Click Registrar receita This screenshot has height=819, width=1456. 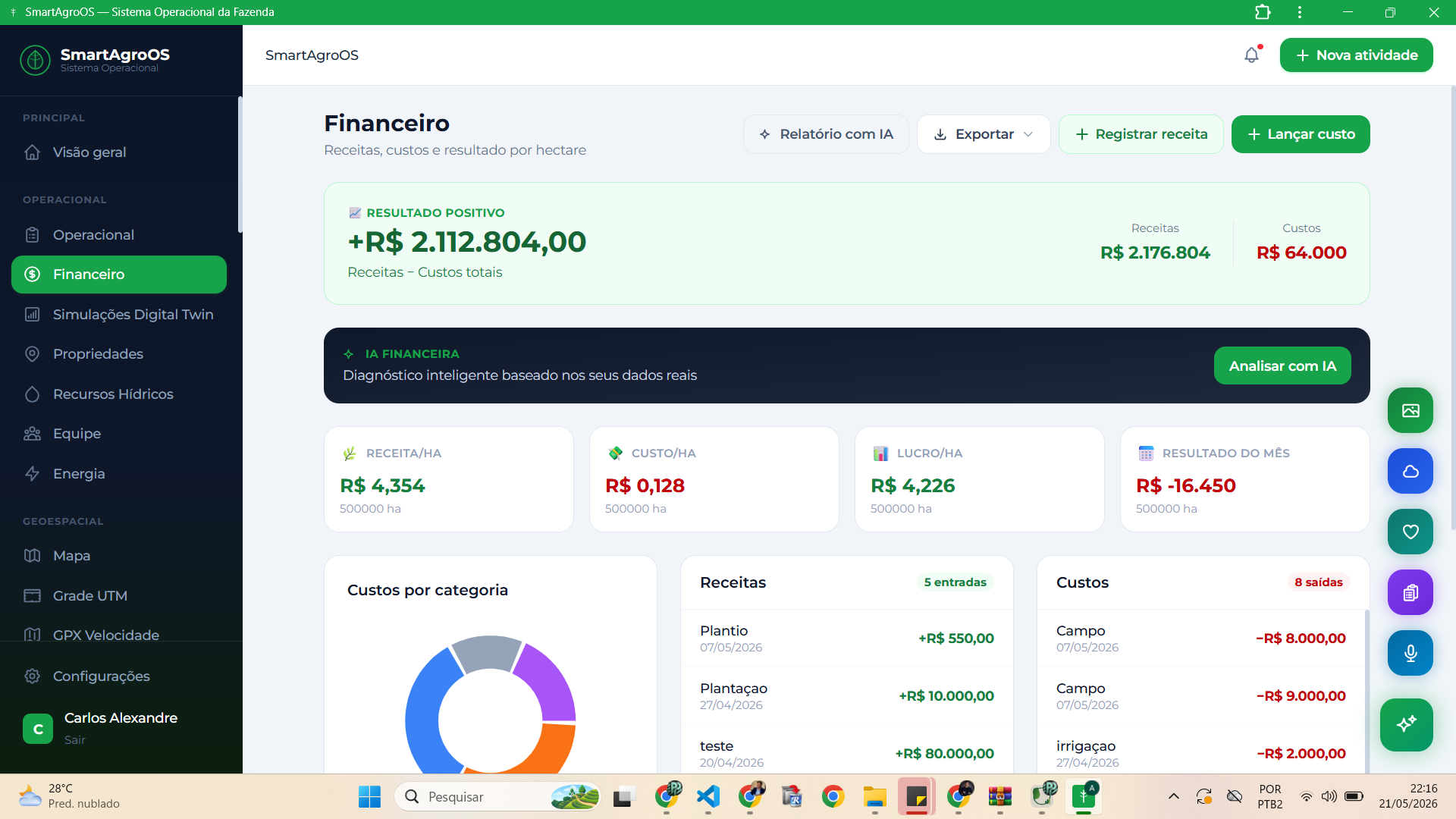pyautogui.click(x=1141, y=134)
